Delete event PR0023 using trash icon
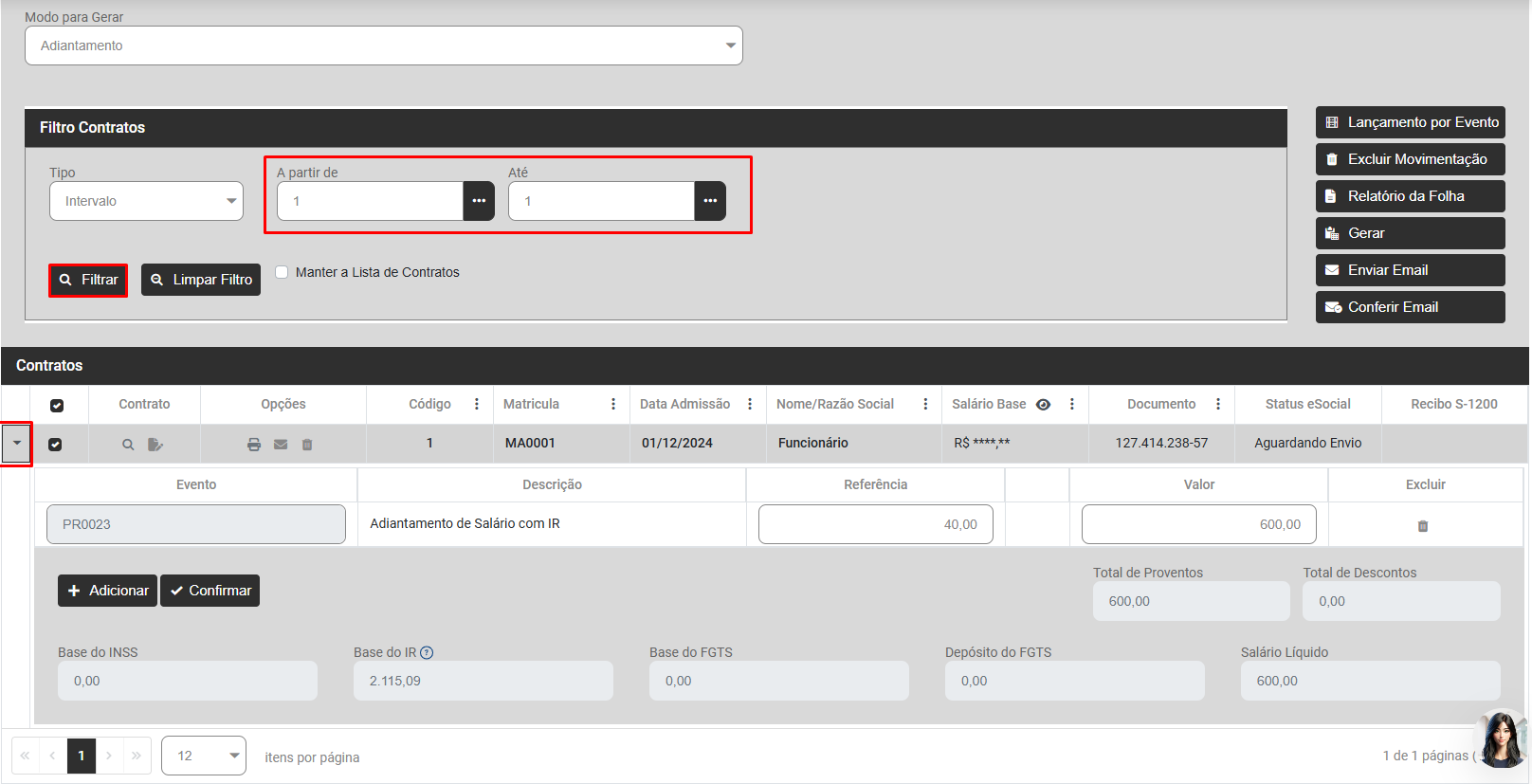 1423,526
